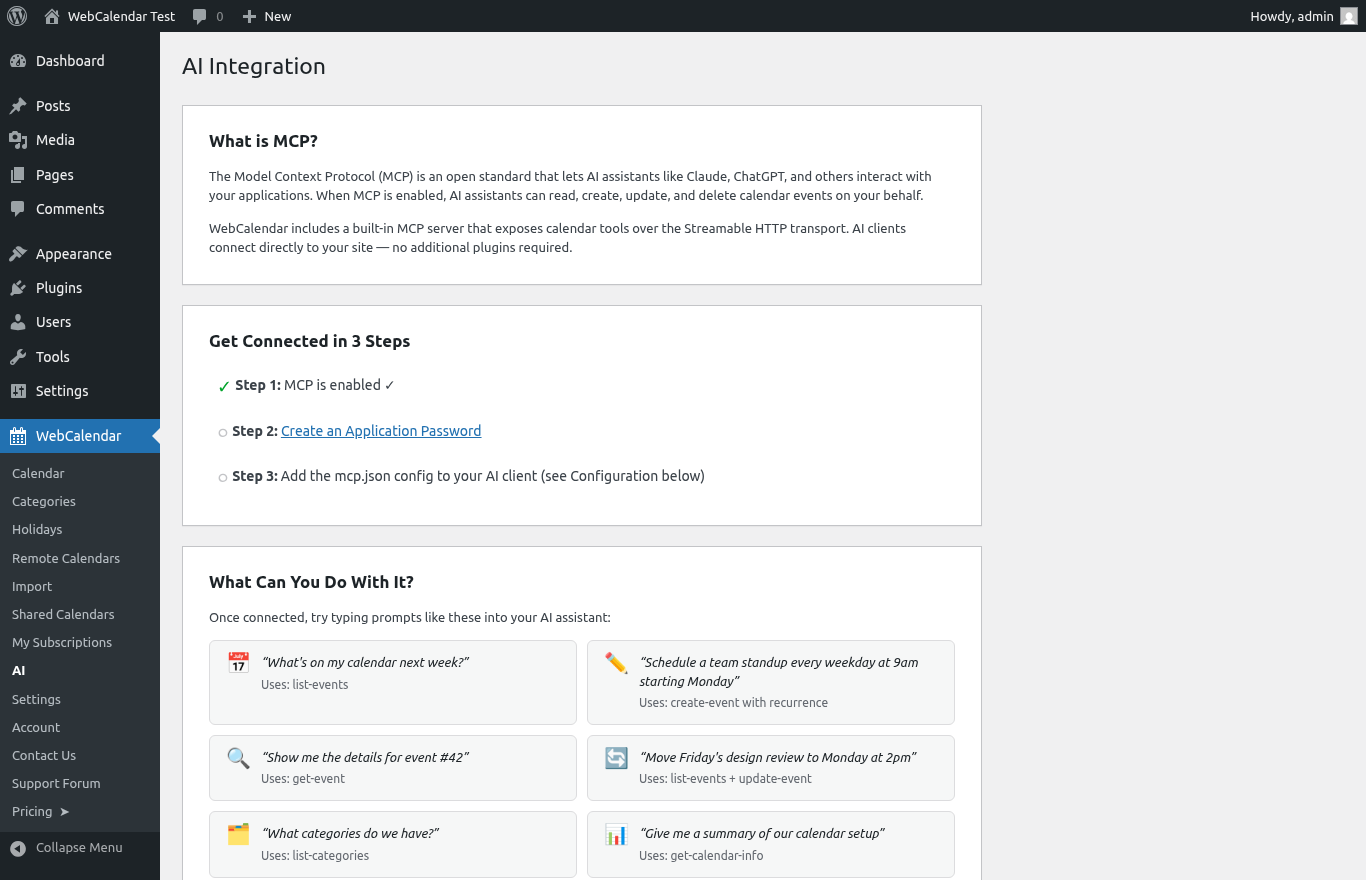
Task: Click the "Uses: create-event with recurrence" text
Action: click(x=733, y=703)
